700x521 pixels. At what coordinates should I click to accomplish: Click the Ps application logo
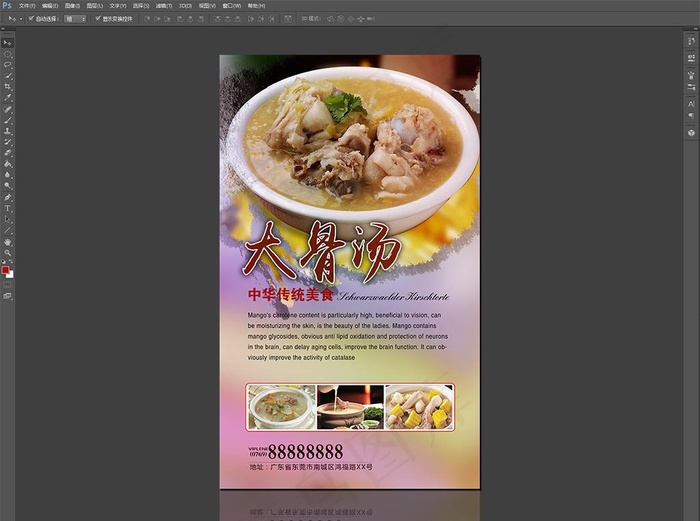click(x=7, y=5)
